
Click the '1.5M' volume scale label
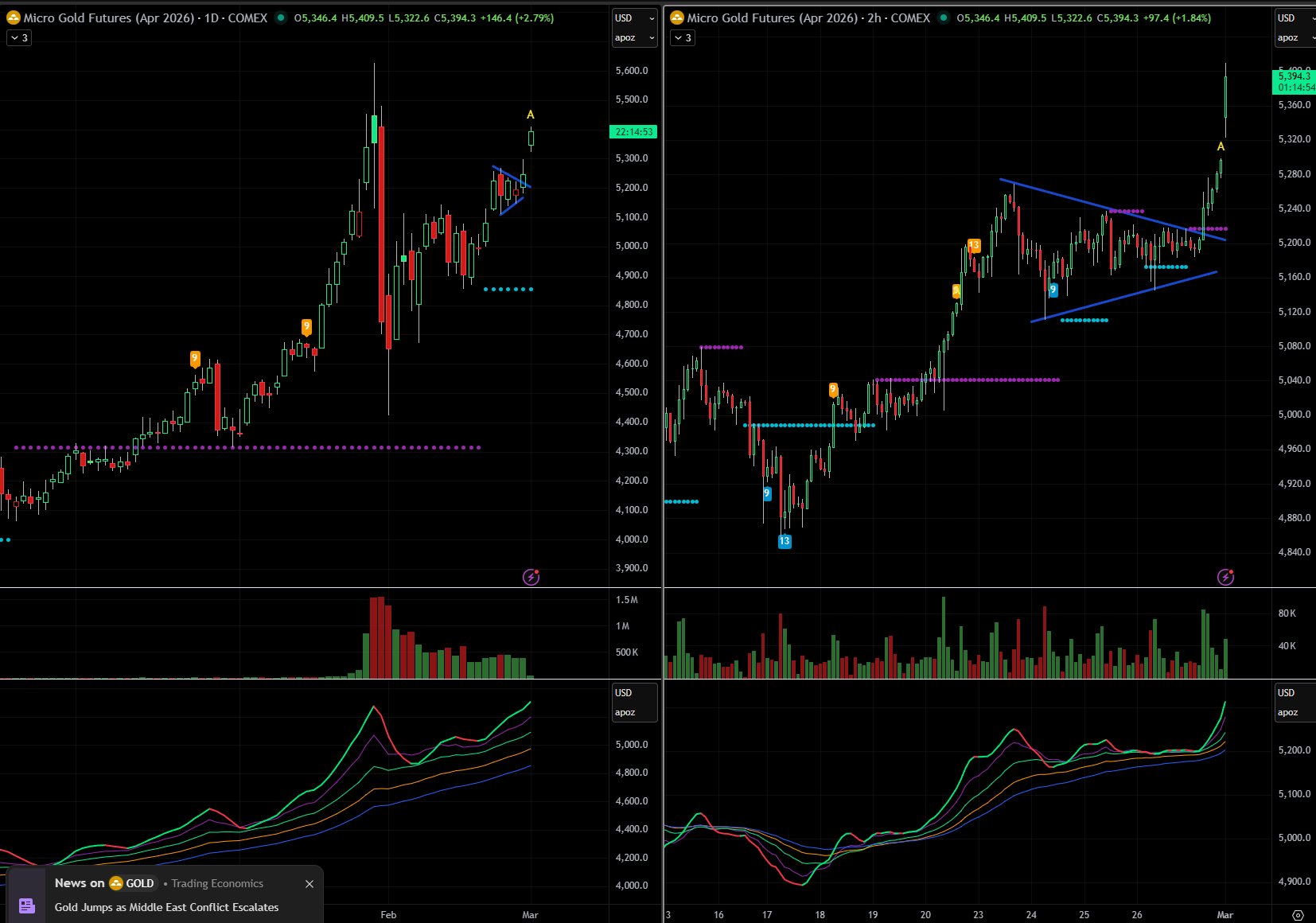click(x=627, y=600)
